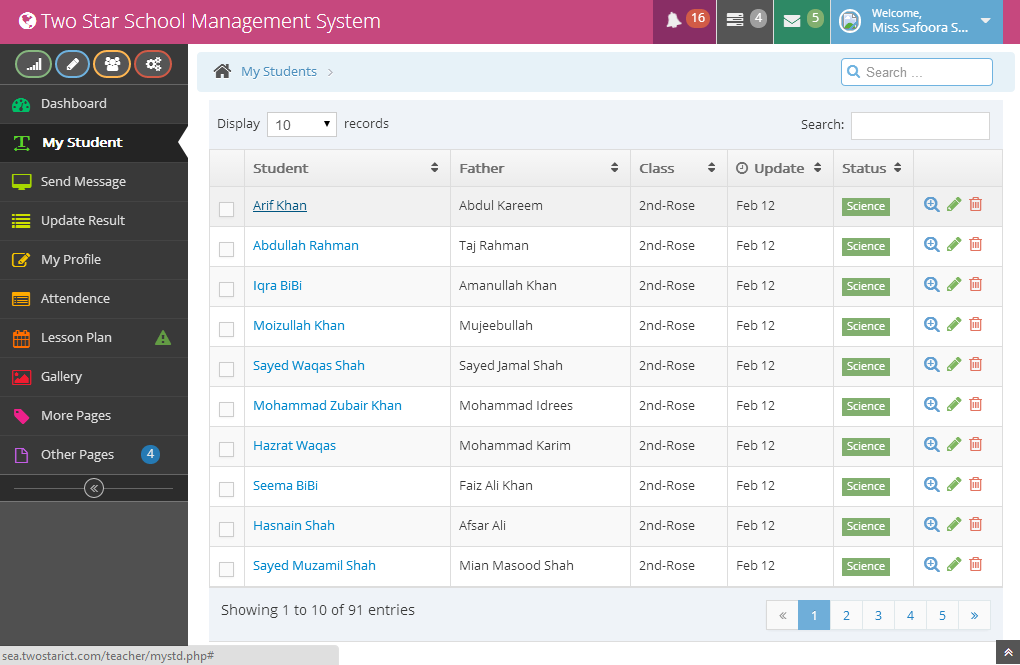The image size is (1020, 665).
Task: Sort the table by the Update column
Action: click(x=780, y=168)
